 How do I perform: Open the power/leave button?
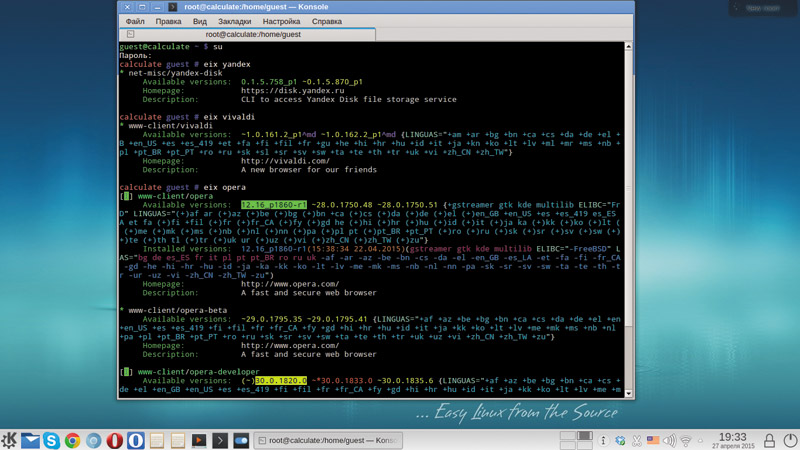790,440
